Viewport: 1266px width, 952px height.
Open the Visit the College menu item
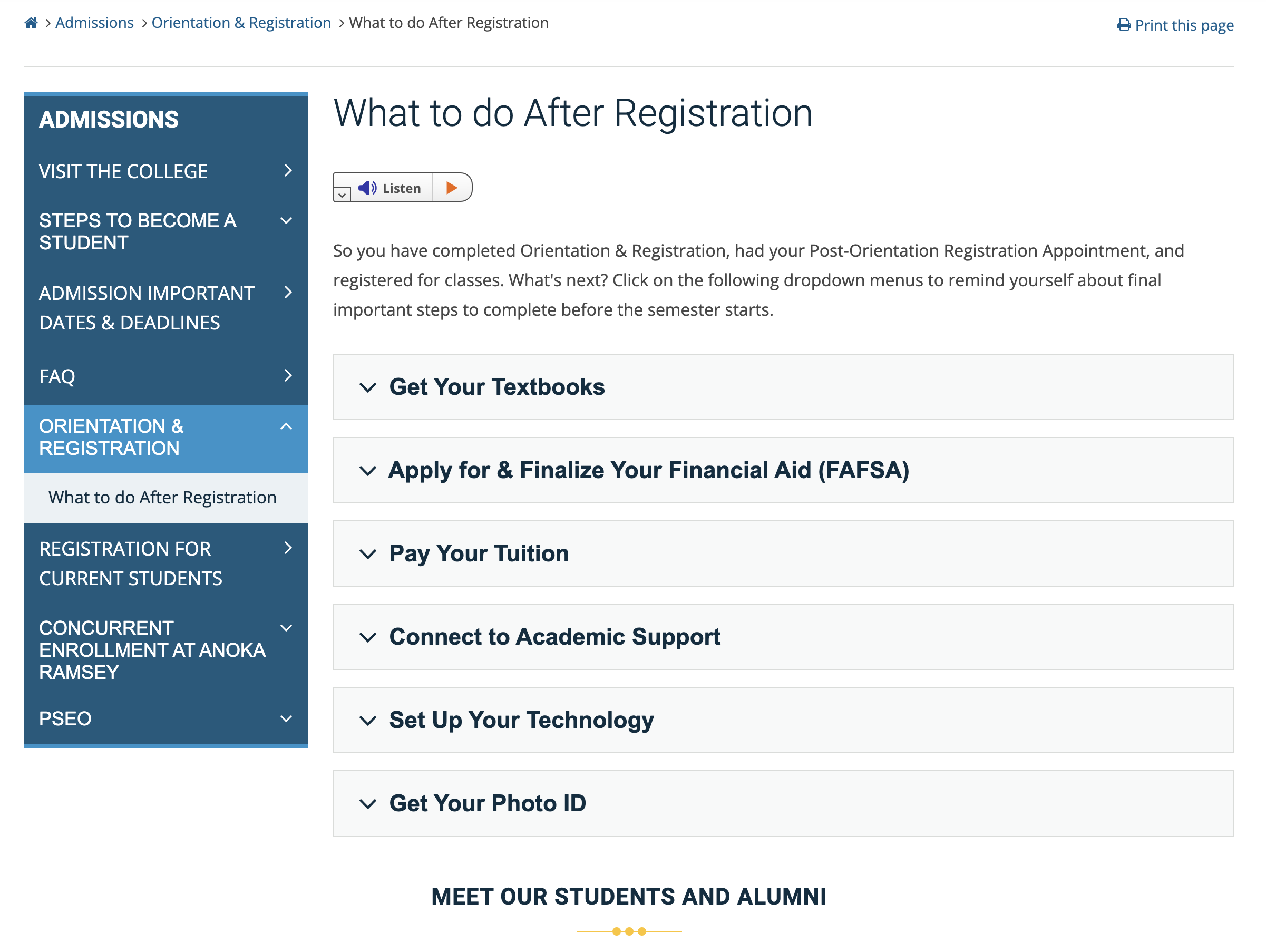[x=166, y=171]
